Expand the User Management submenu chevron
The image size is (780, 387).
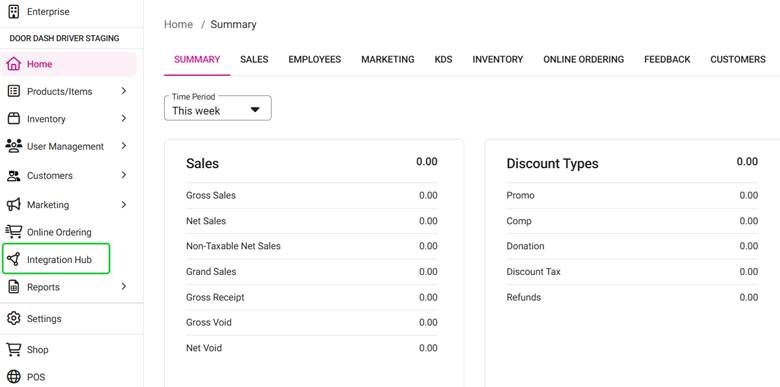[x=124, y=146]
